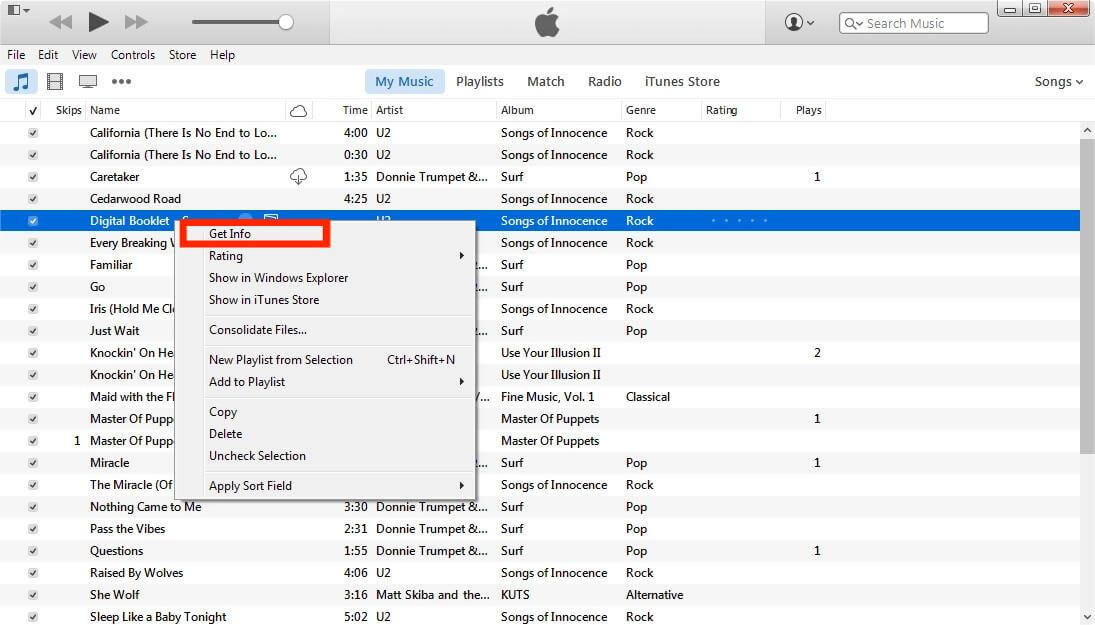Switch to the Radio tab
Screen dimensions: 1095x625
(605, 82)
